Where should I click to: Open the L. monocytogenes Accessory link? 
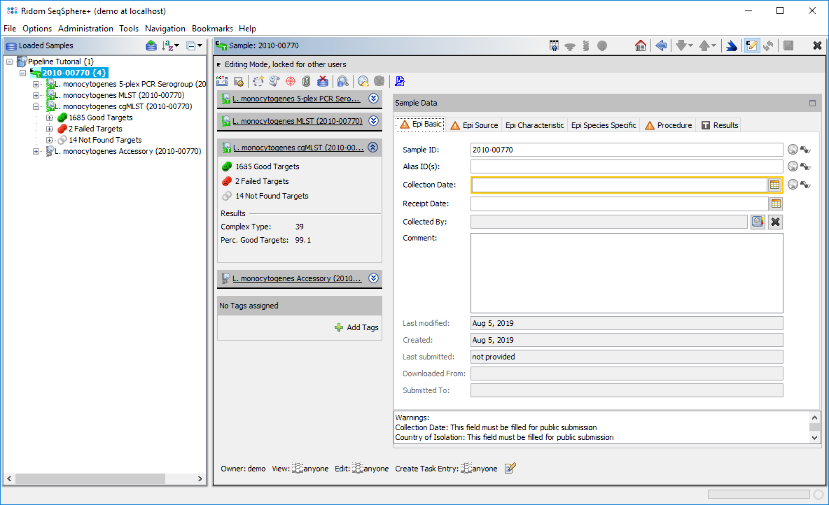pos(295,278)
